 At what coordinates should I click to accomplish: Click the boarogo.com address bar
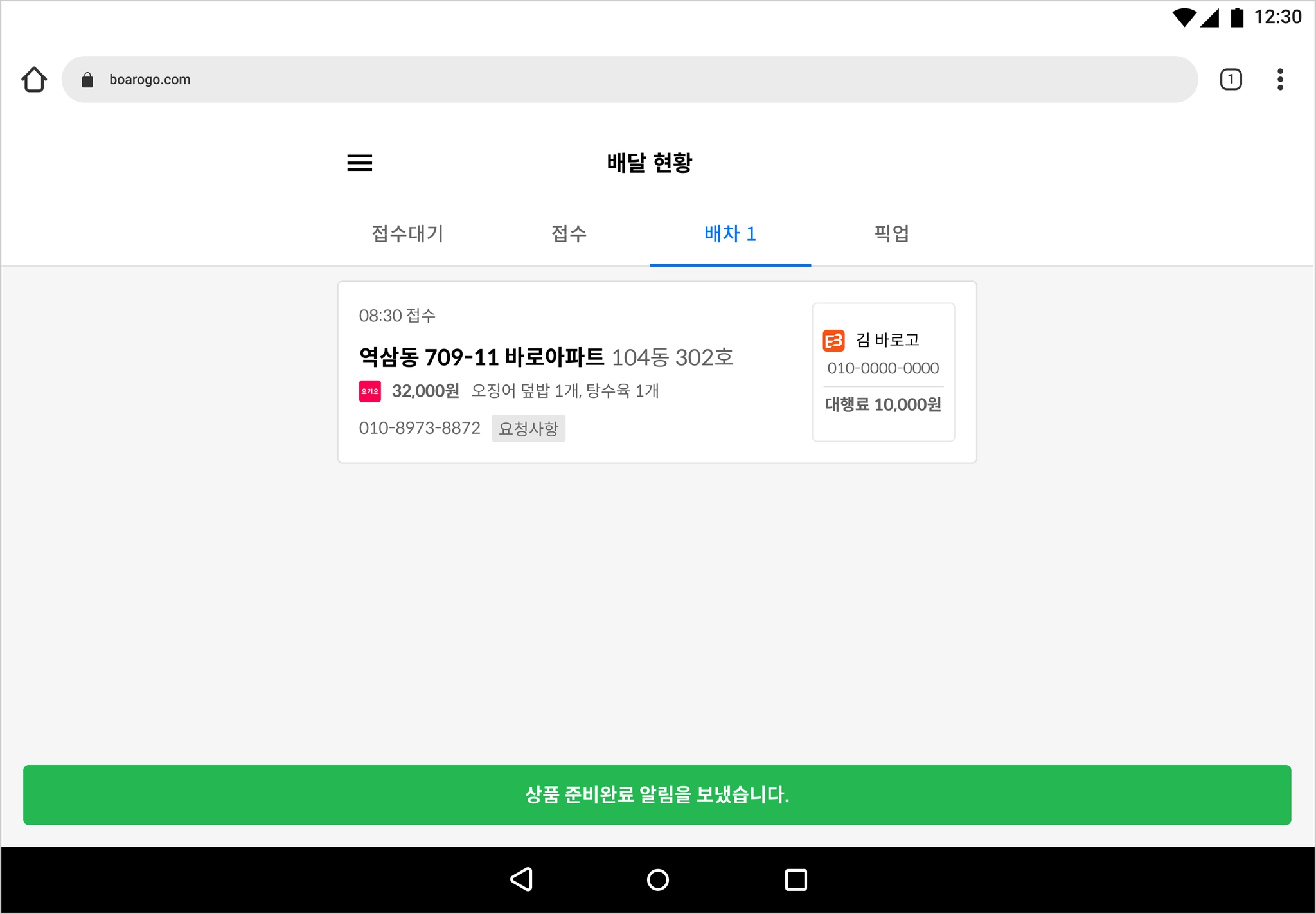click(630, 80)
